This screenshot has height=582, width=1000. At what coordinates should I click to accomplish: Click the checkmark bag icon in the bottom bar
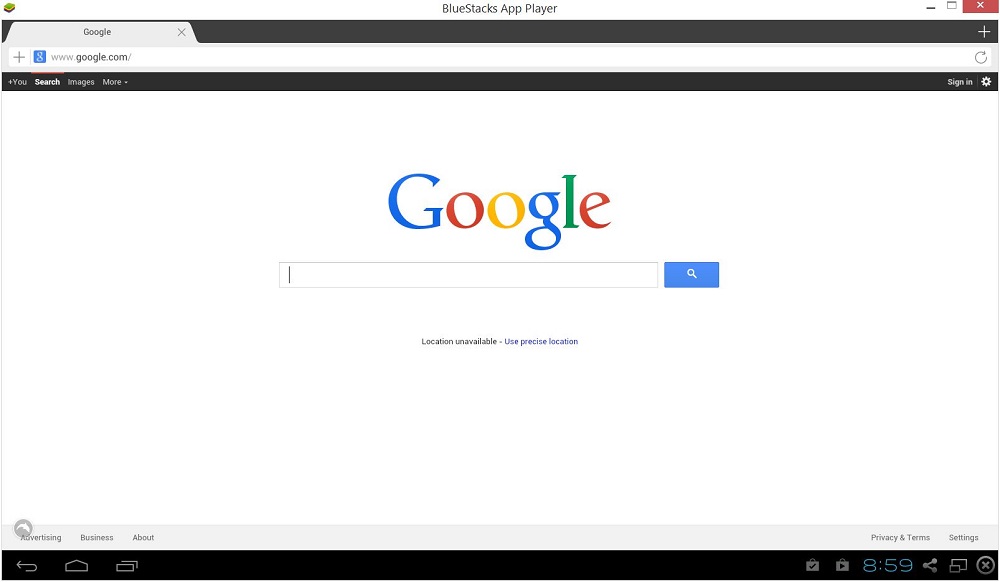pos(812,565)
